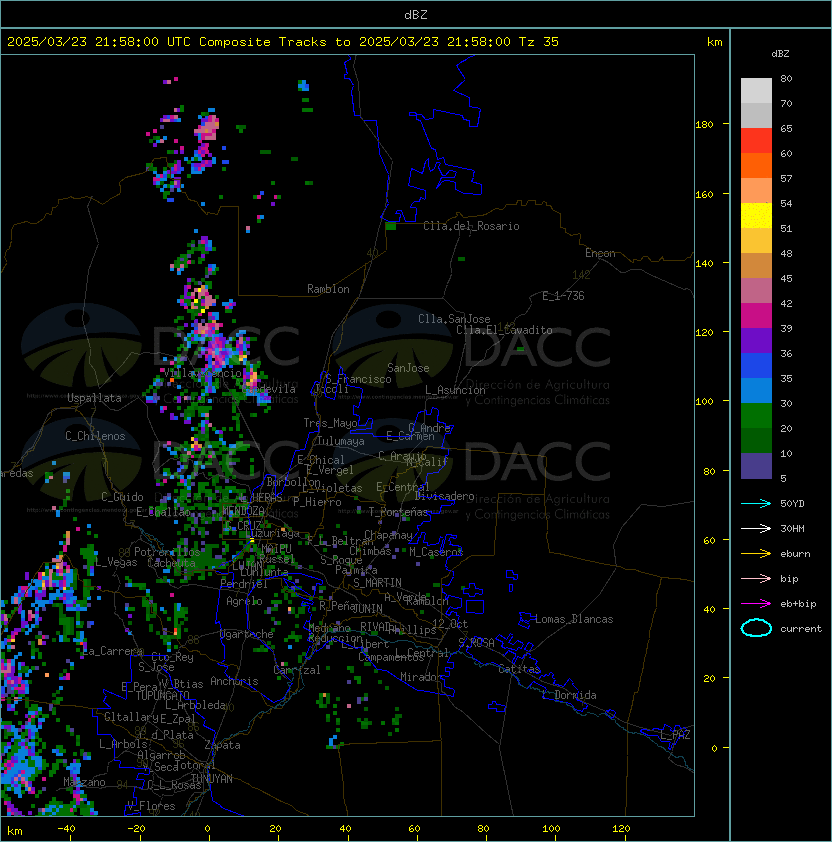The width and height of the screenshot is (832, 842).
Task: Click the '-20' km horizontal axis tick label
Action: (x=136, y=829)
